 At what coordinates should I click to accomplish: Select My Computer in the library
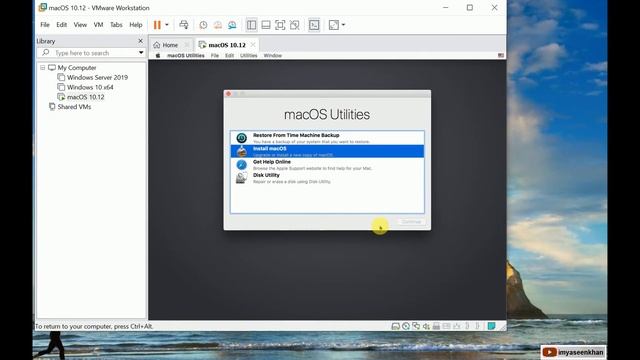click(77, 67)
